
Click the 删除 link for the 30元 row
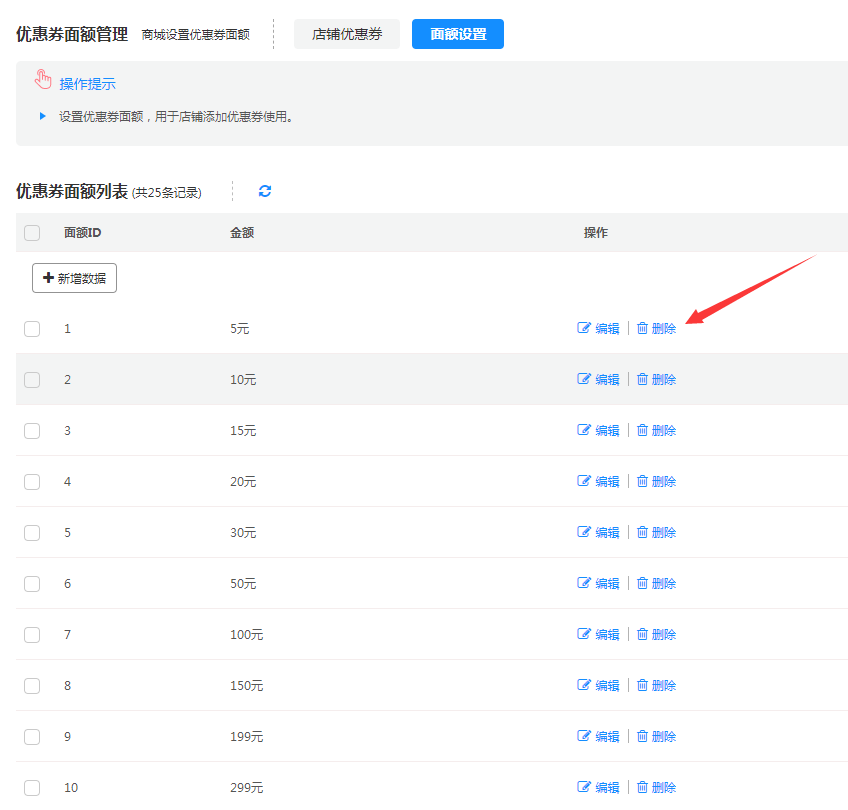(x=663, y=532)
